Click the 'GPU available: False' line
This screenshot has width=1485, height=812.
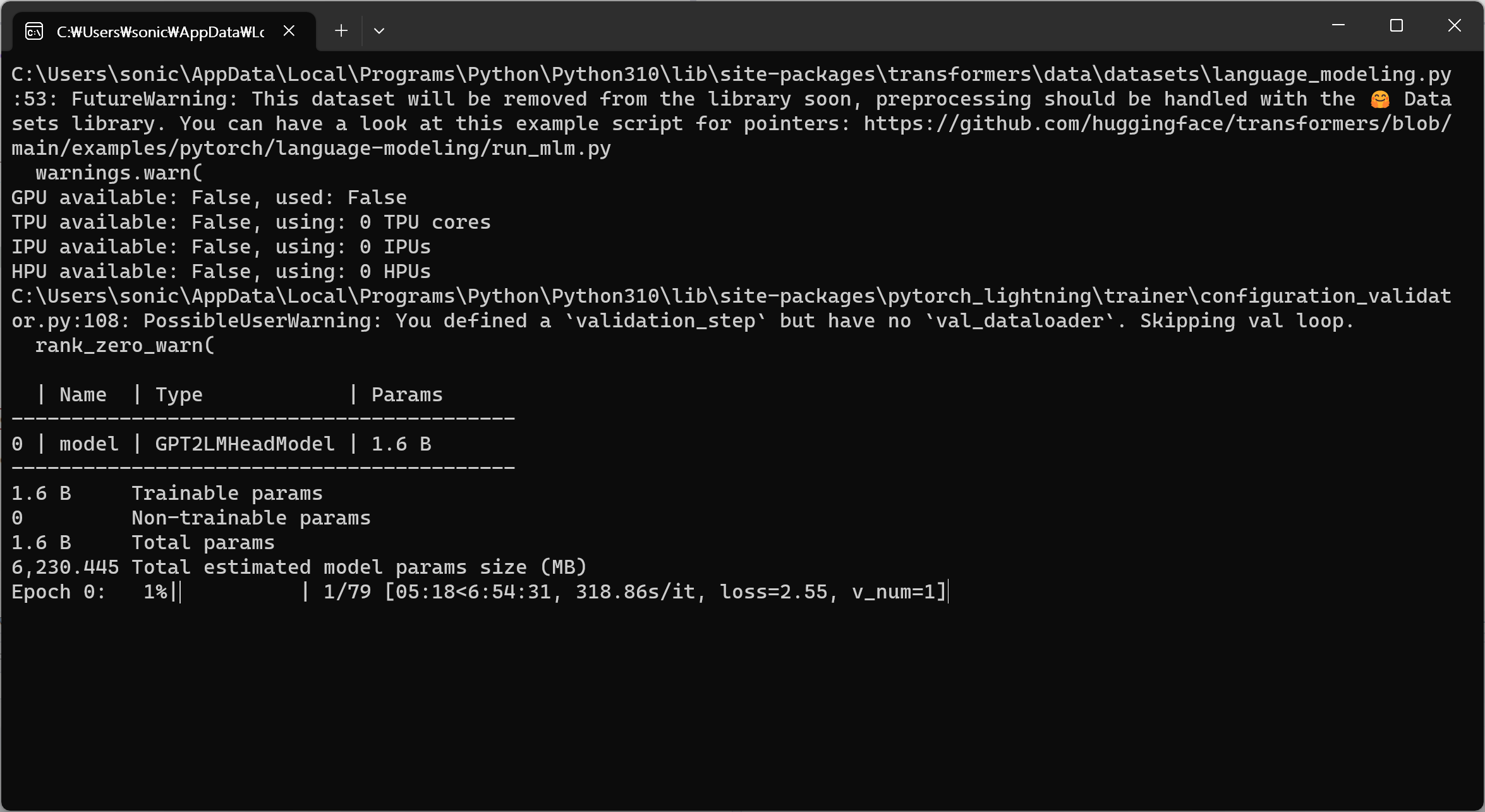coord(209,198)
